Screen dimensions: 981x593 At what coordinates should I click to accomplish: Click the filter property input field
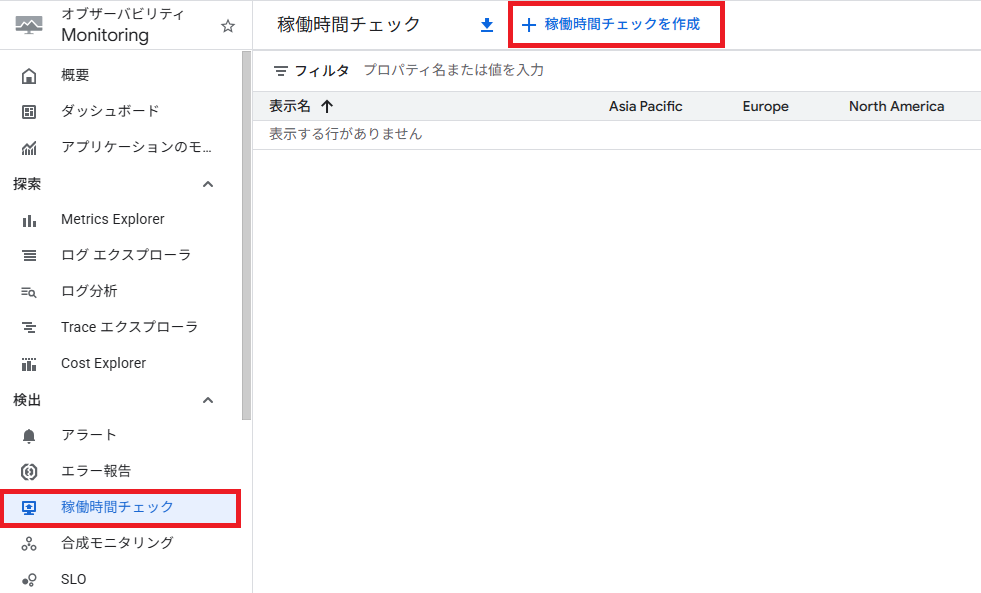pos(600,70)
